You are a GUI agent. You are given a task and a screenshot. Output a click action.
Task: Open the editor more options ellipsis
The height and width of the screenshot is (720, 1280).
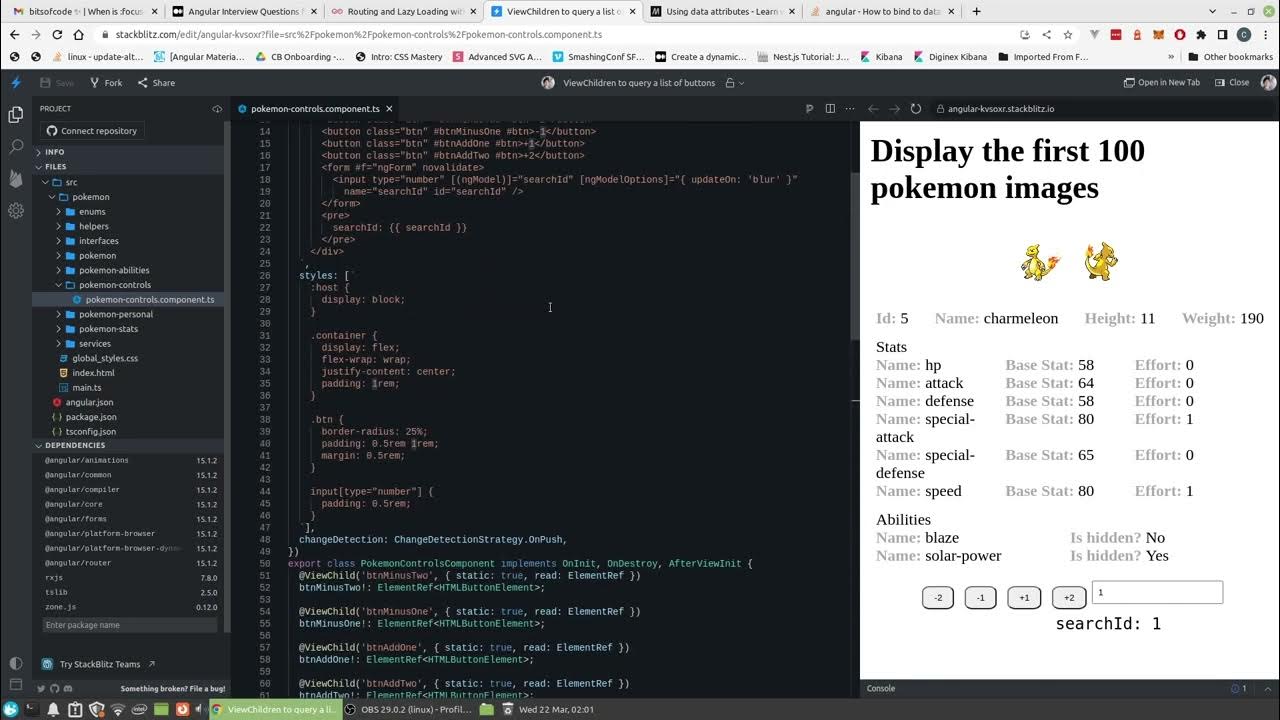849,108
